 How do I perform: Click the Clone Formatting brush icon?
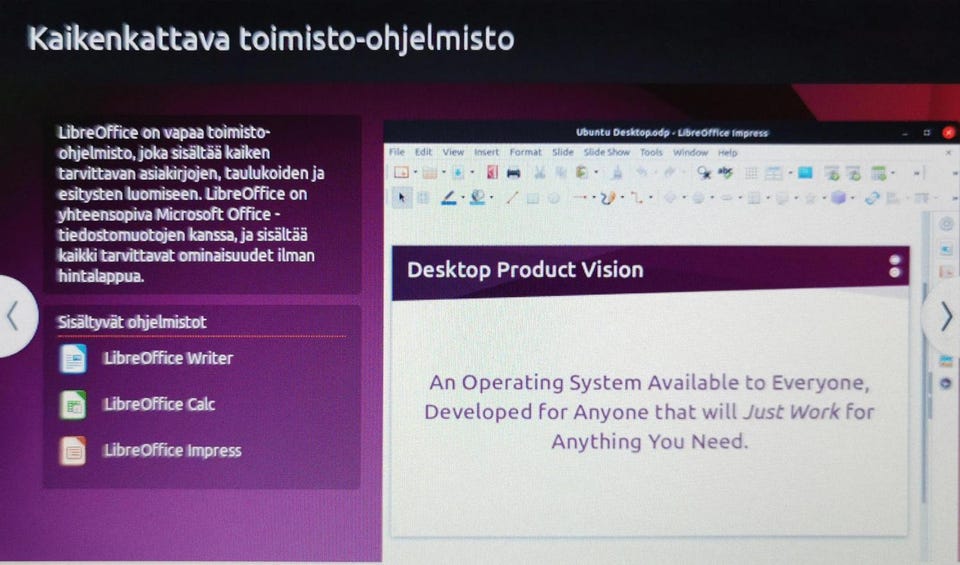click(617, 173)
